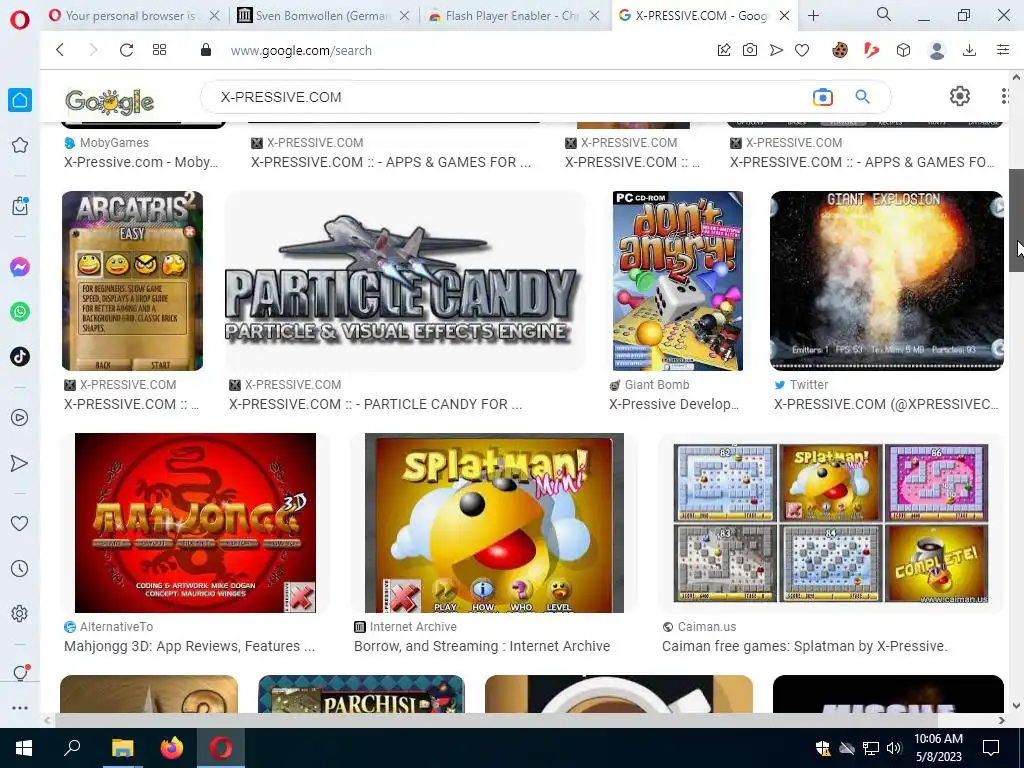Open Messenger in the sidebar
Screen dimensions: 1024x768
pos(20,267)
